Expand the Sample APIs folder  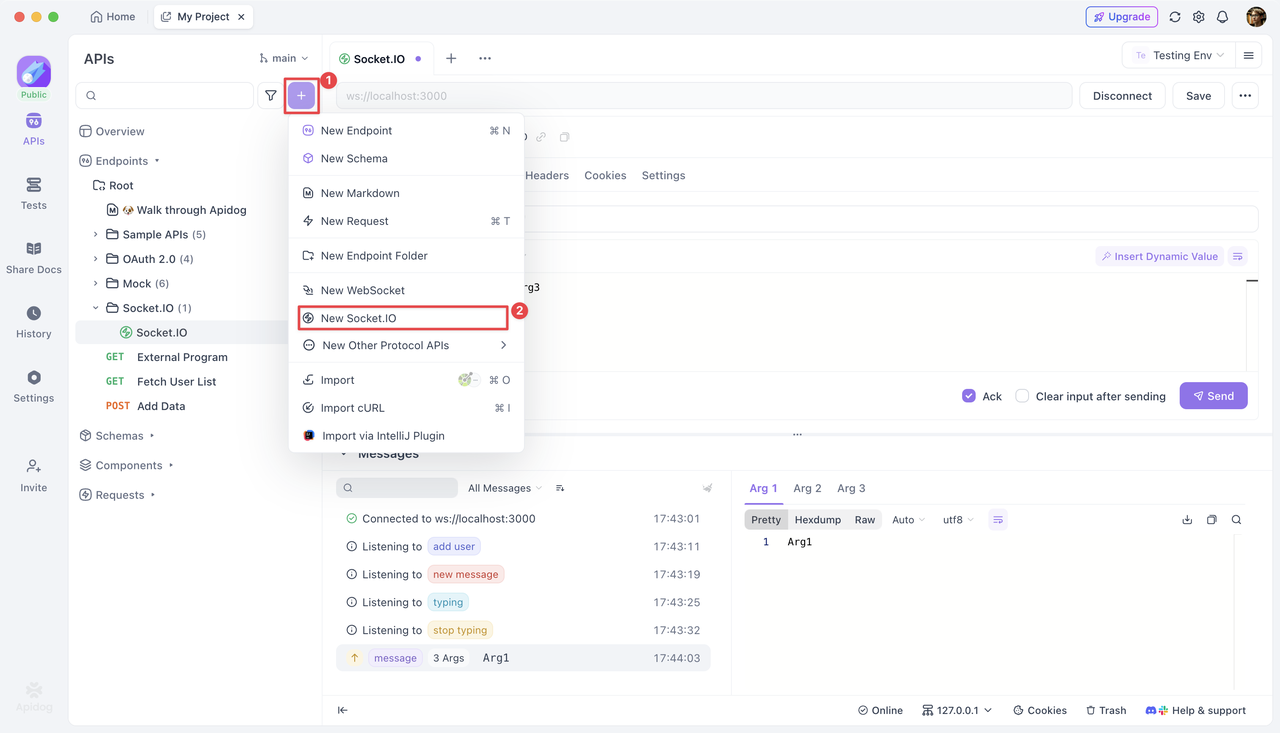point(96,234)
